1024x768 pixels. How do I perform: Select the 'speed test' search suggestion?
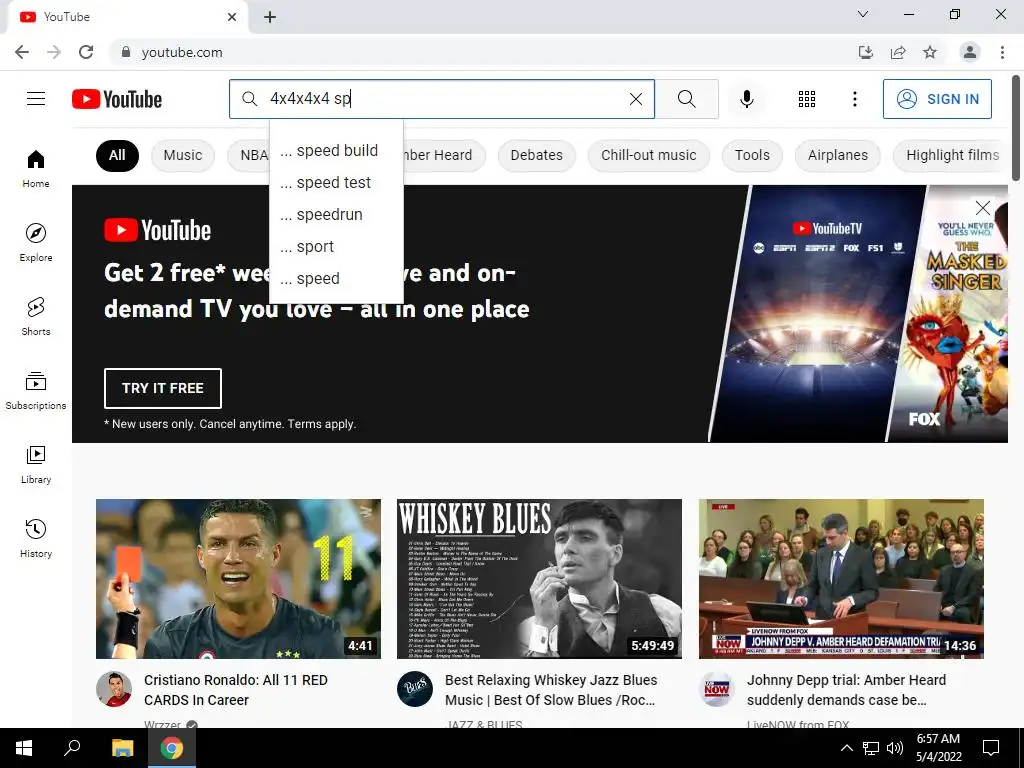336,182
